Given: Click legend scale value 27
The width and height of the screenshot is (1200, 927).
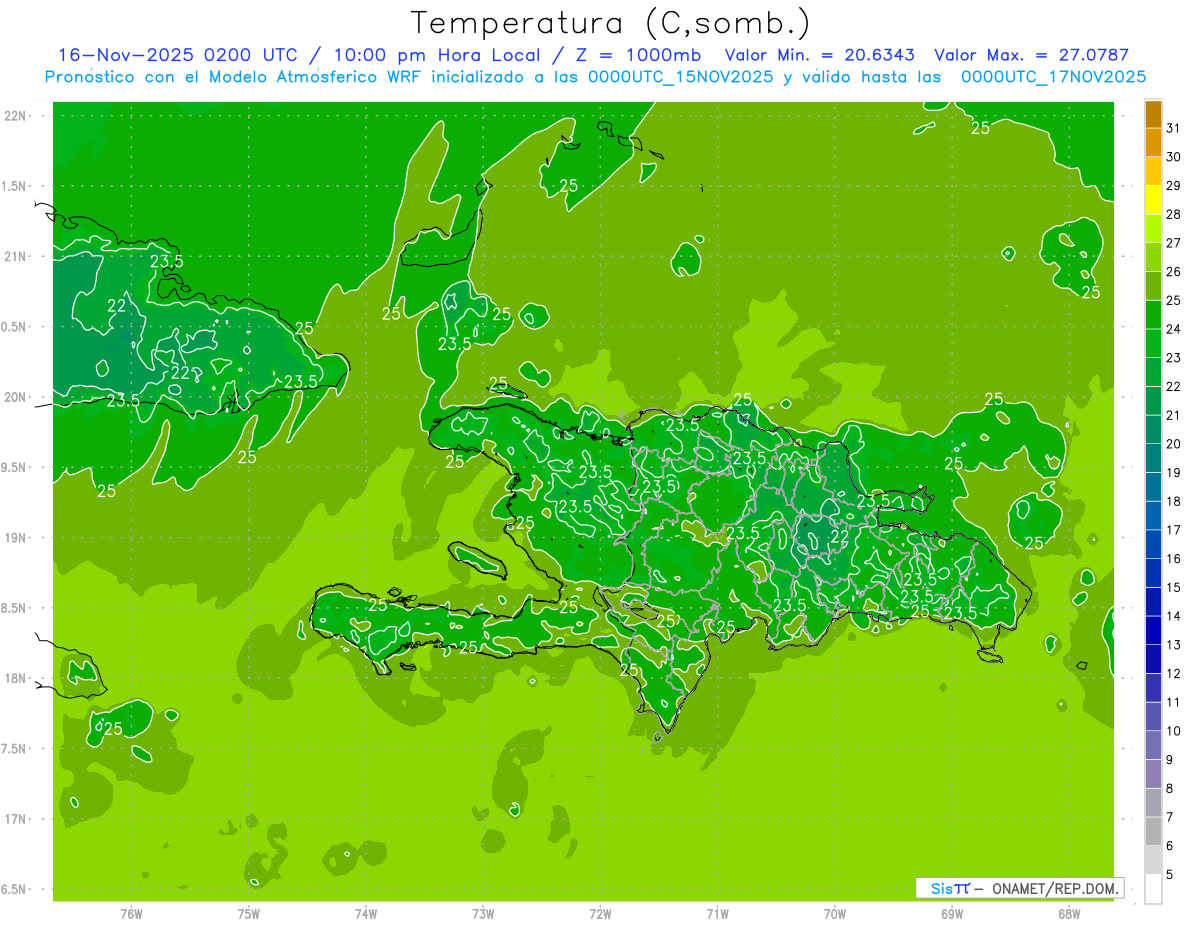Looking at the screenshot, I should (1173, 243).
